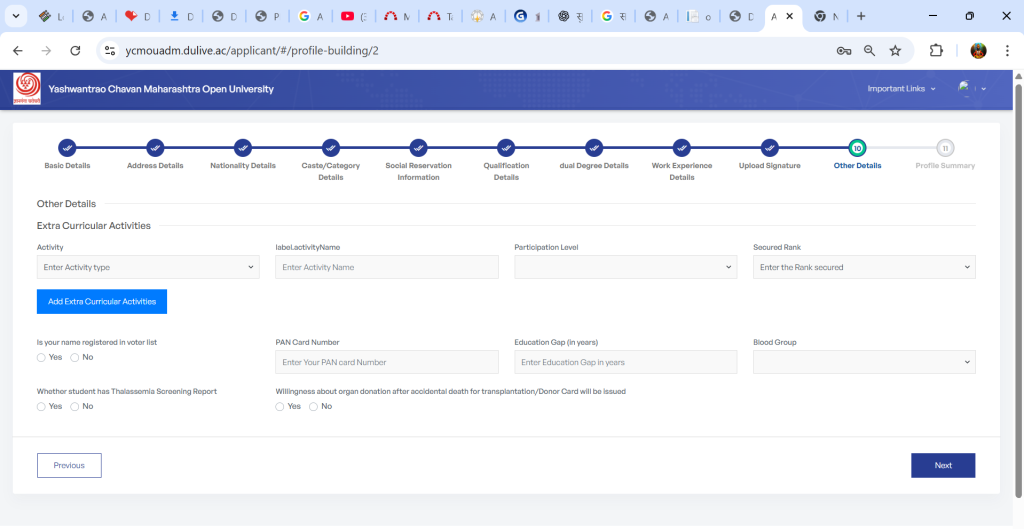Select No for Thalassemia Screening Report
The width and height of the screenshot is (1024, 529).
pyautogui.click(x=75, y=406)
